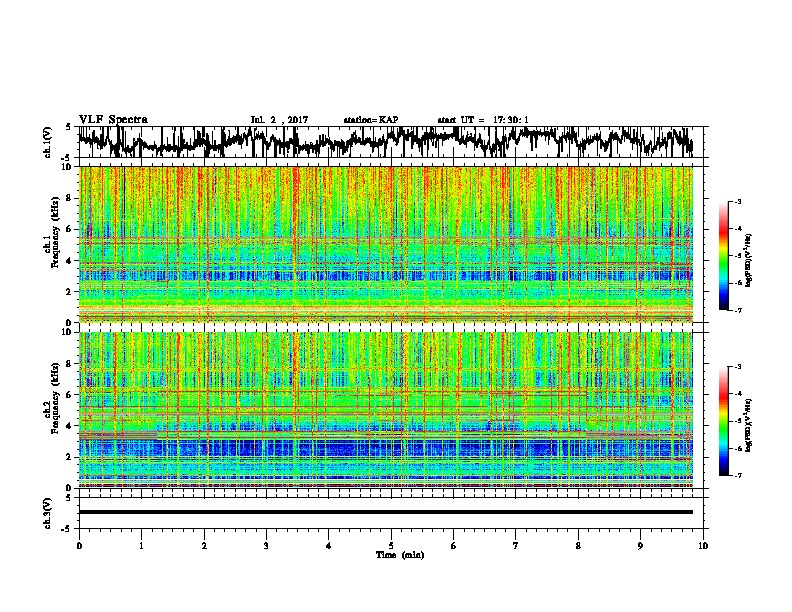Select the date text "Jul 2, 2017"
The width and height of the screenshot is (792, 612).
pos(279,120)
